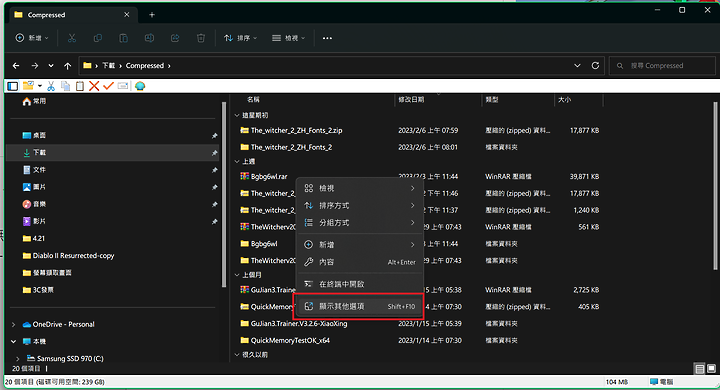Click the 搜尋 Compressed search box
720x390 pixels.
tap(662, 66)
